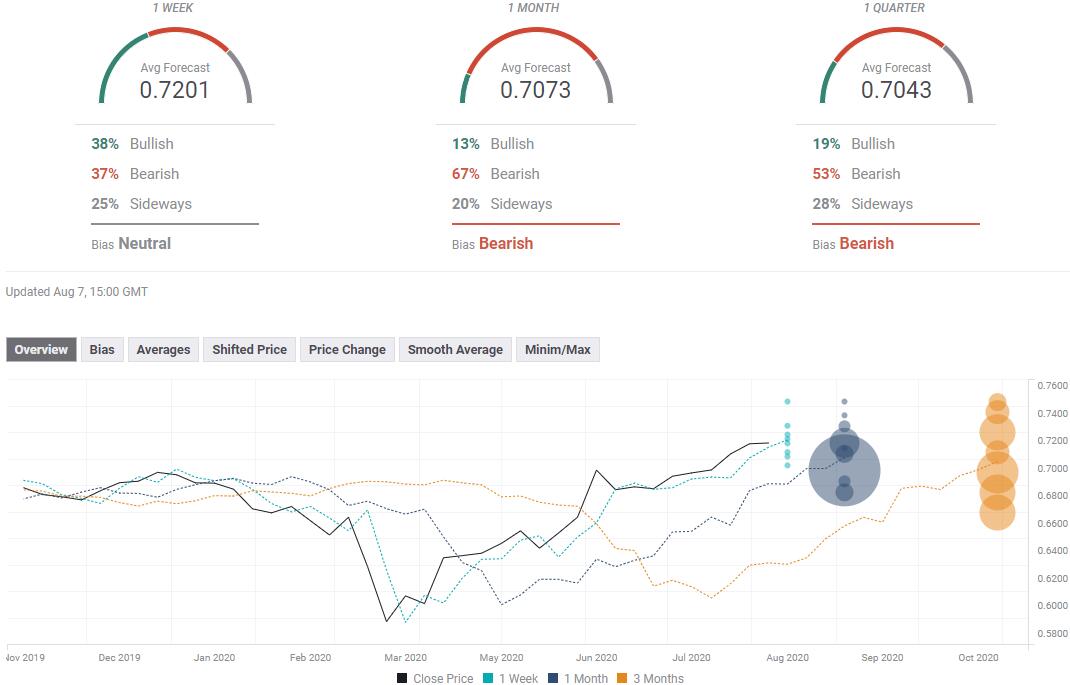Click the 0.7043 average forecast value
The width and height of the screenshot is (1070, 685).
[896, 89]
